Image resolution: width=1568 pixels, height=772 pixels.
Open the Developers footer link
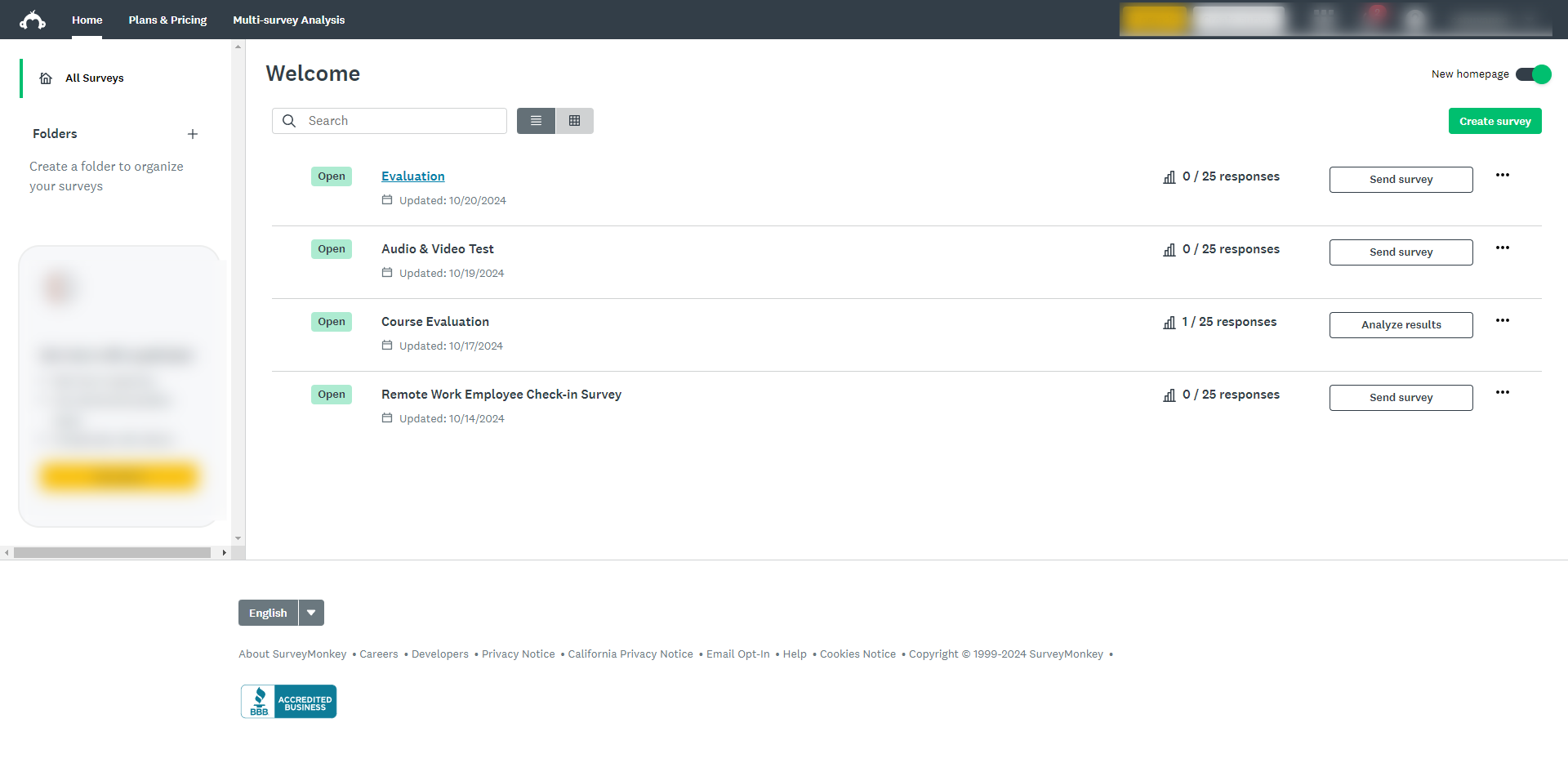(x=440, y=654)
